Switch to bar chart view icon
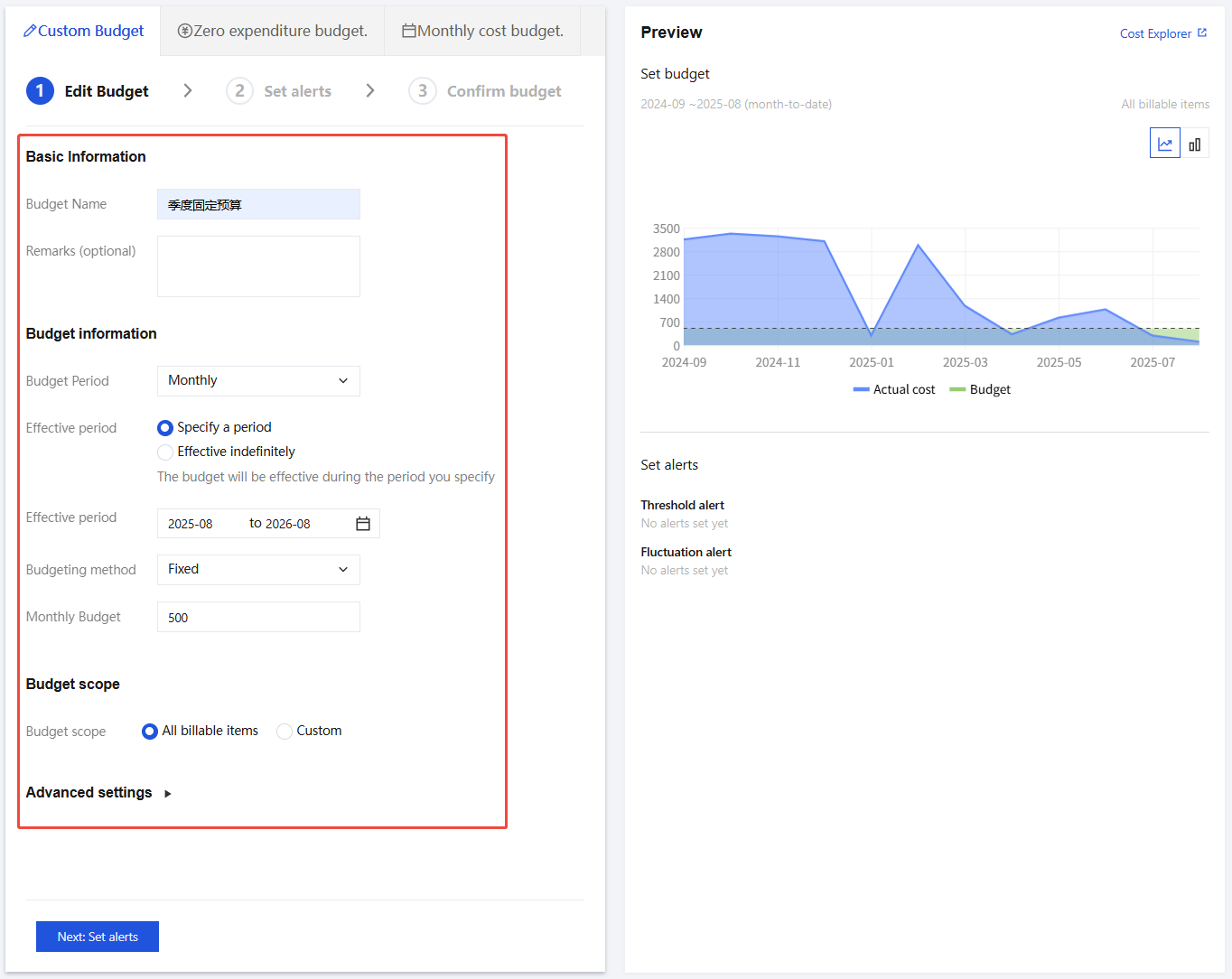 click(1194, 144)
